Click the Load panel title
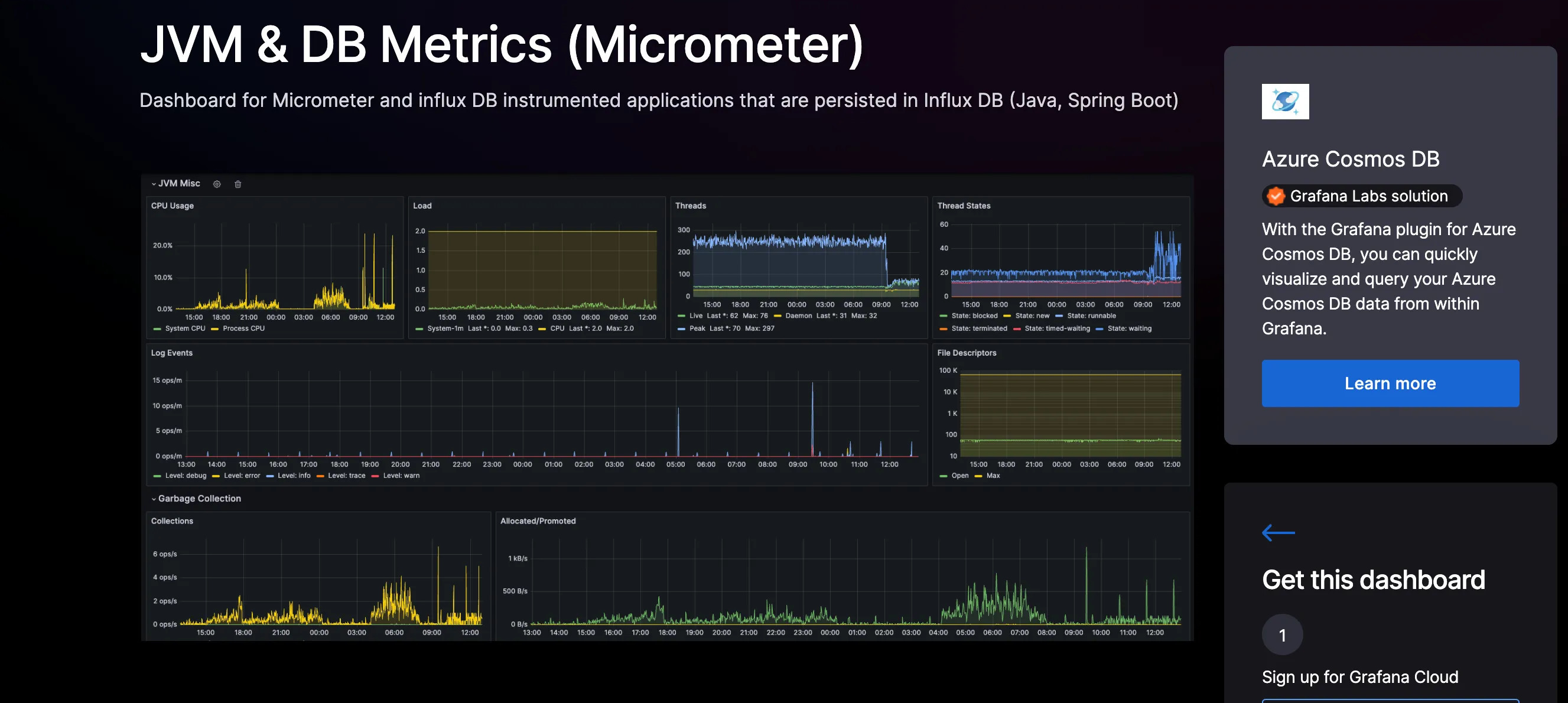This screenshot has height=703, width=1568. 422,206
